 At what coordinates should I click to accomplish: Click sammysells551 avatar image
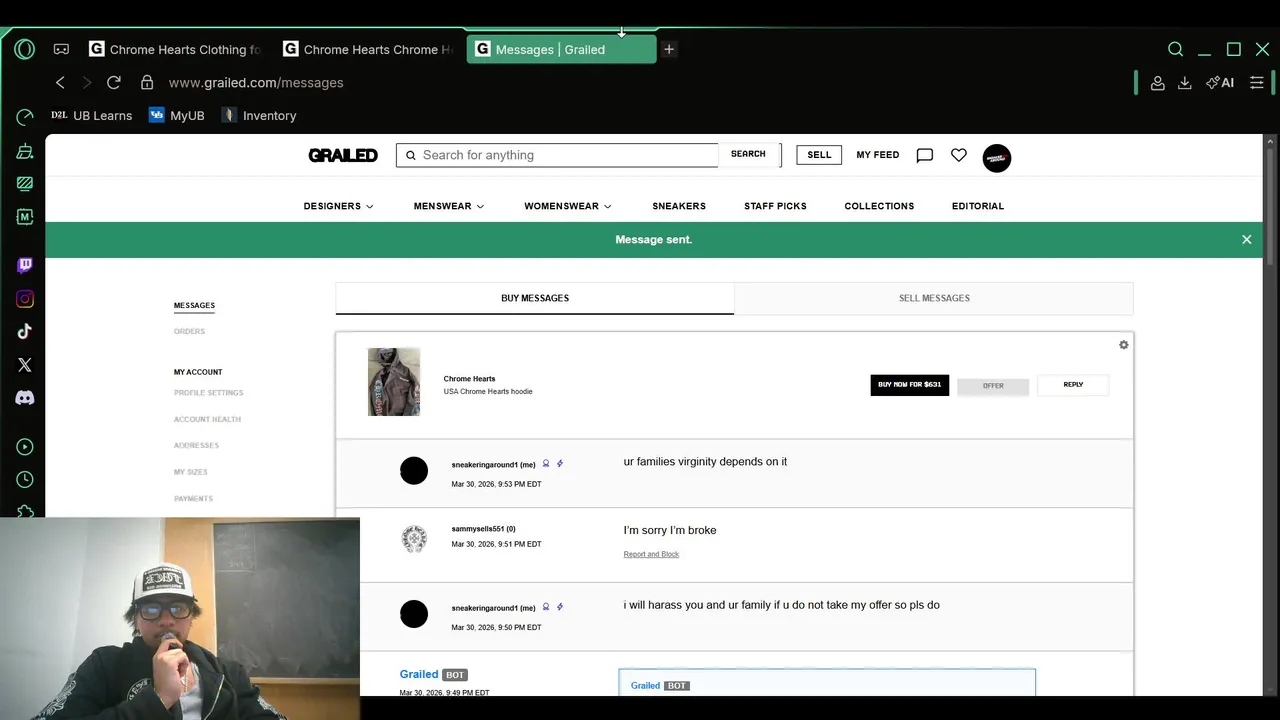tap(414, 540)
